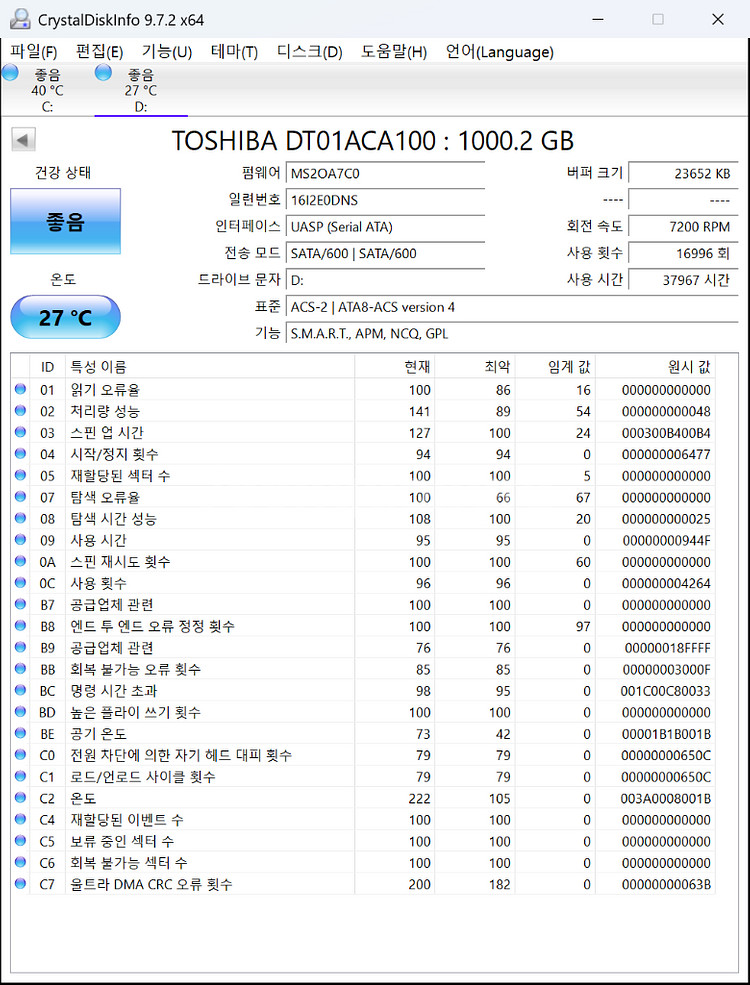Click status dot for C2 온도
The height and width of the screenshot is (985, 750).
tap(20, 797)
